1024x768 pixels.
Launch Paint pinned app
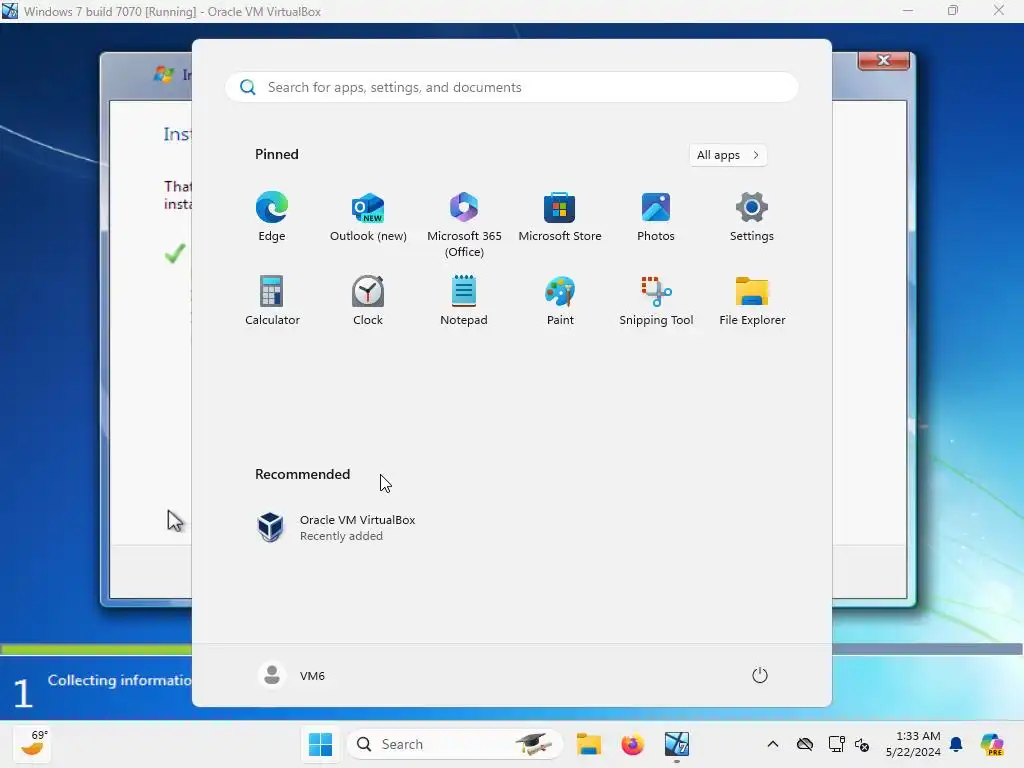[x=560, y=301]
